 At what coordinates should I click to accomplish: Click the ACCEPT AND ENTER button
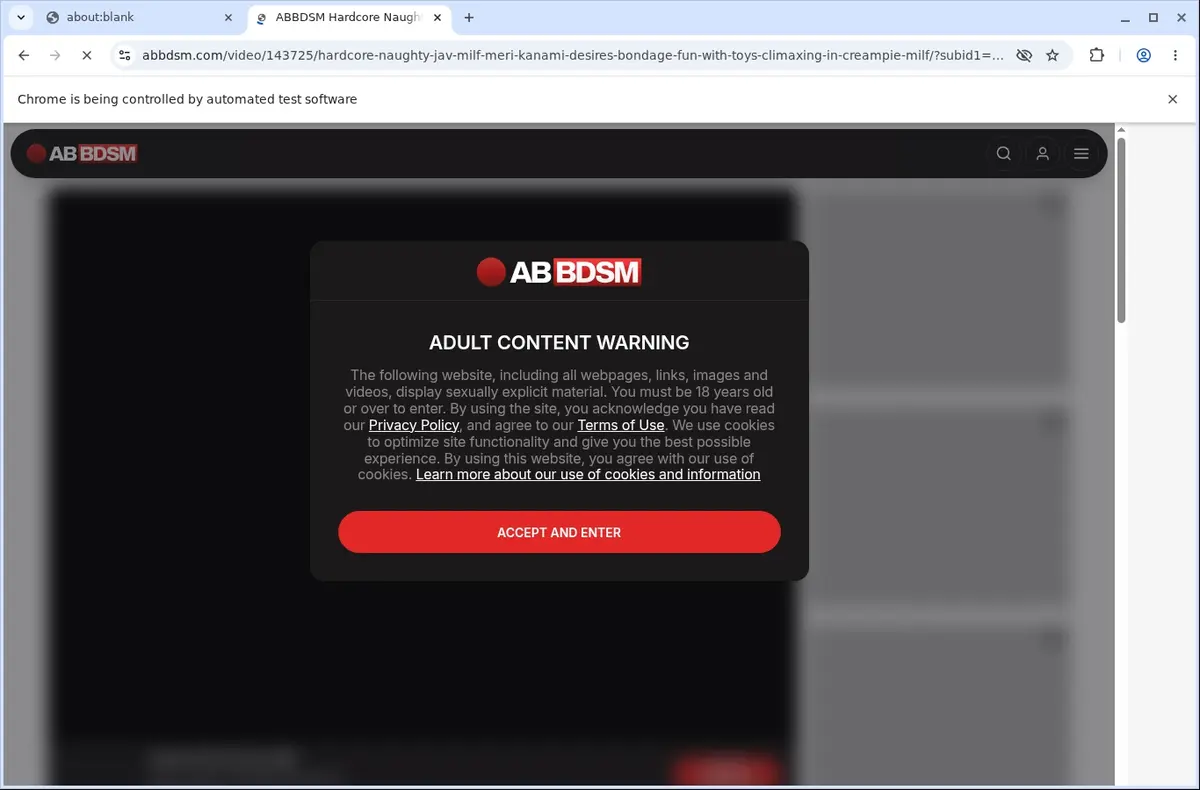pyautogui.click(x=559, y=532)
